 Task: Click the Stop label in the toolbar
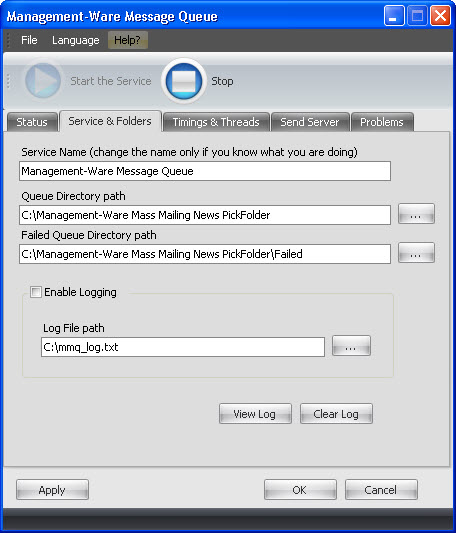222,81
